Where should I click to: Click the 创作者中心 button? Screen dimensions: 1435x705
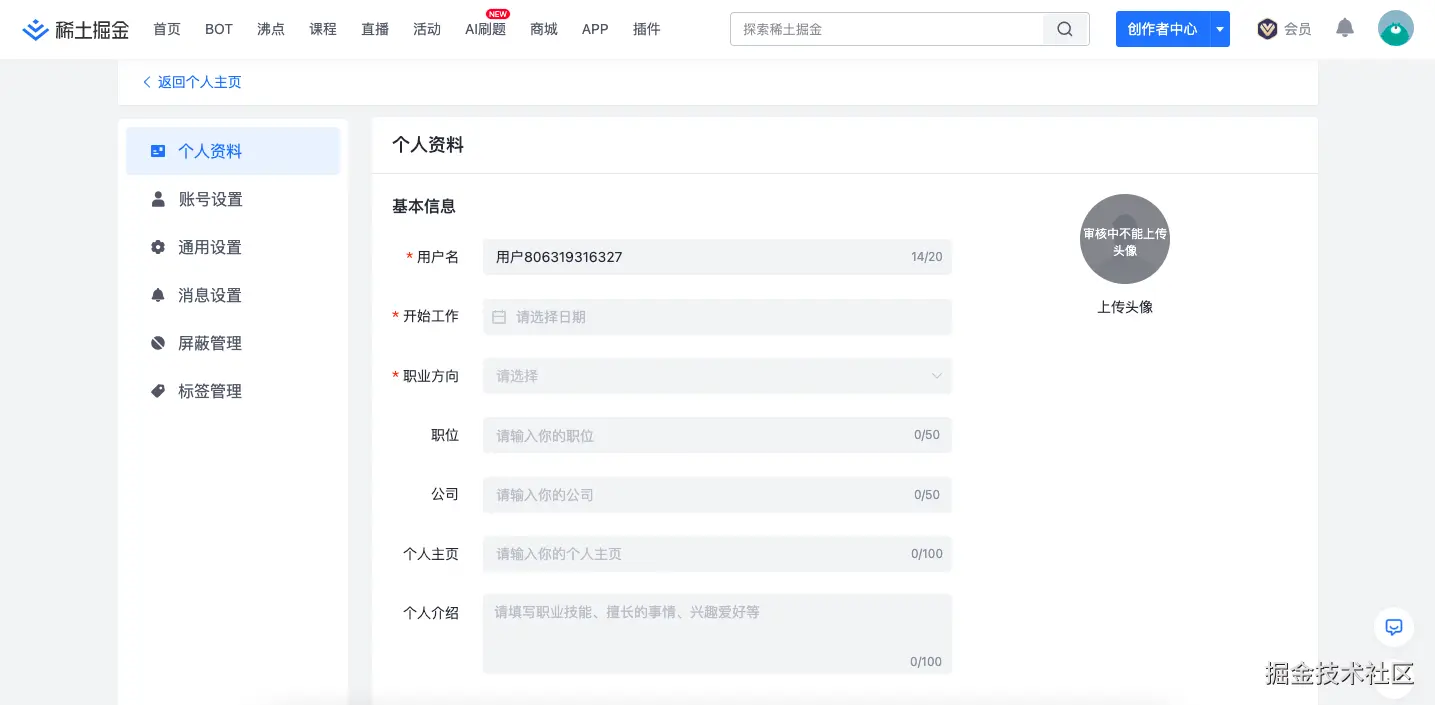point(1164,29)
